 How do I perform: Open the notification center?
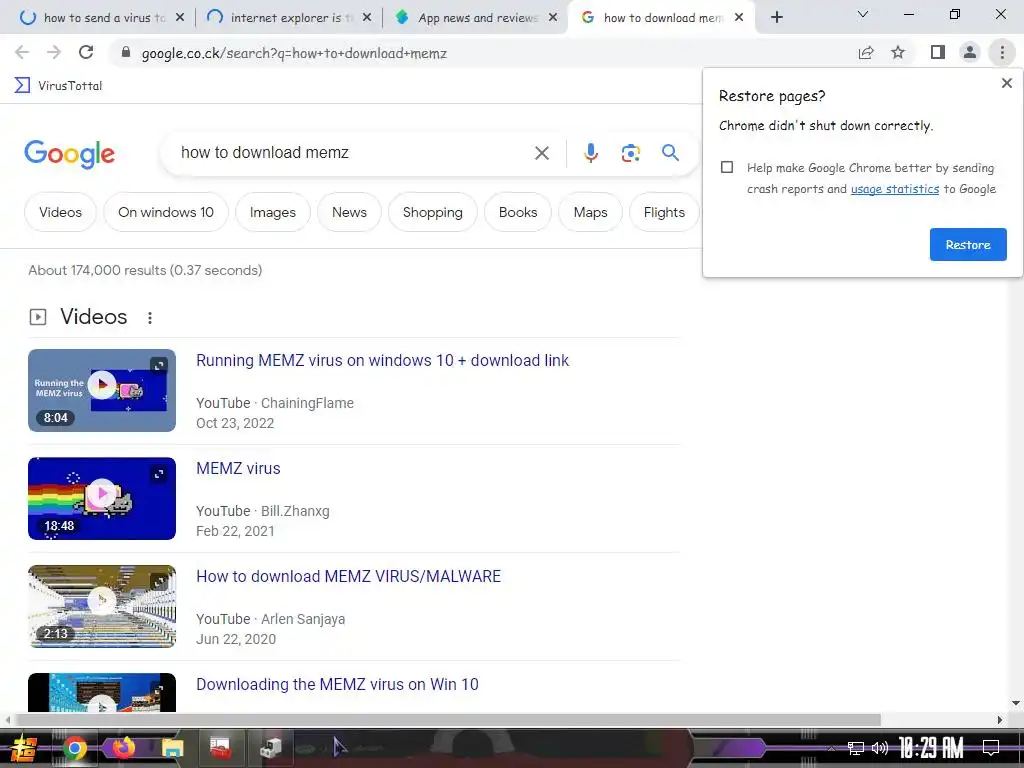tap(990, 748)
